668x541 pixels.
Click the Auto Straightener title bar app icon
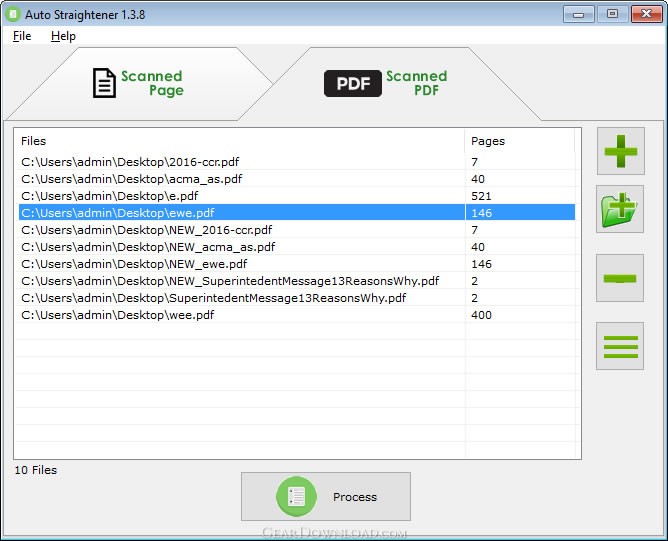pos(12,14)
